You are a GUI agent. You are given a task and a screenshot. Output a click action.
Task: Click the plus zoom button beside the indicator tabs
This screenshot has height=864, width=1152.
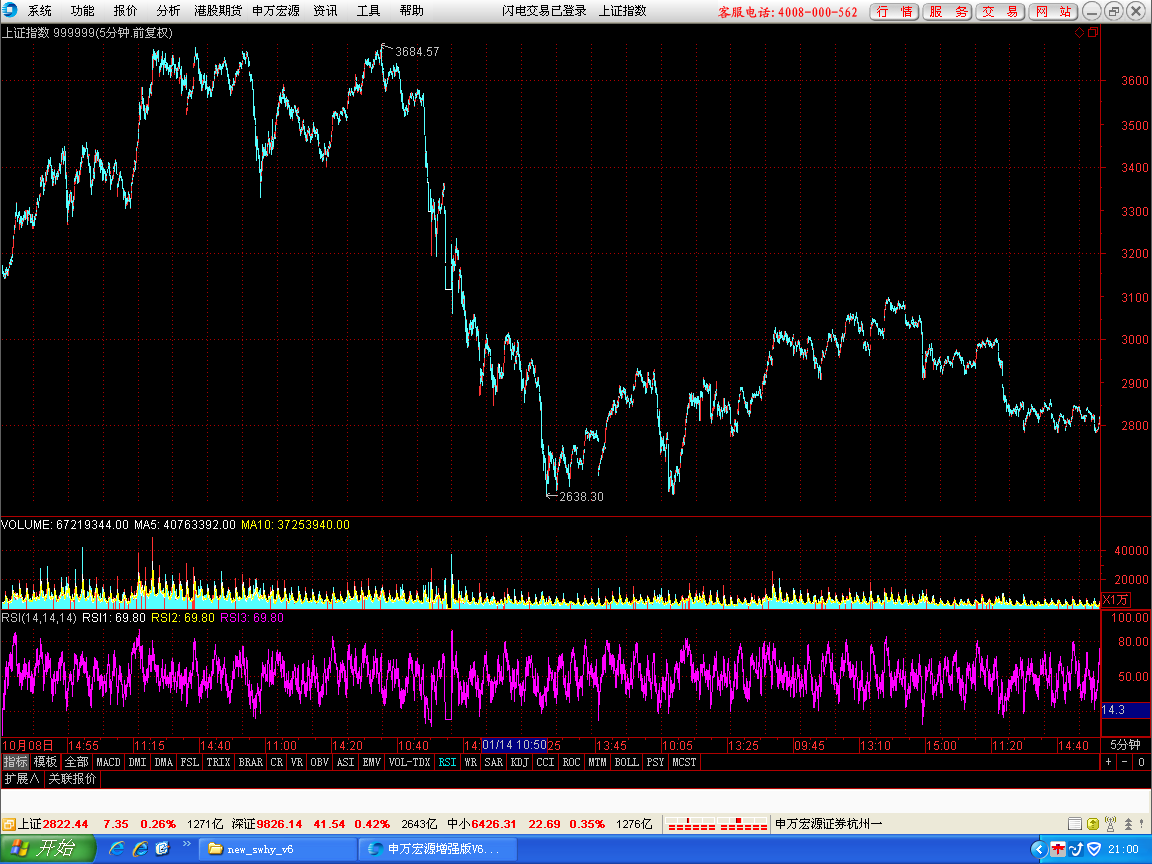[x=1109, y=762]
